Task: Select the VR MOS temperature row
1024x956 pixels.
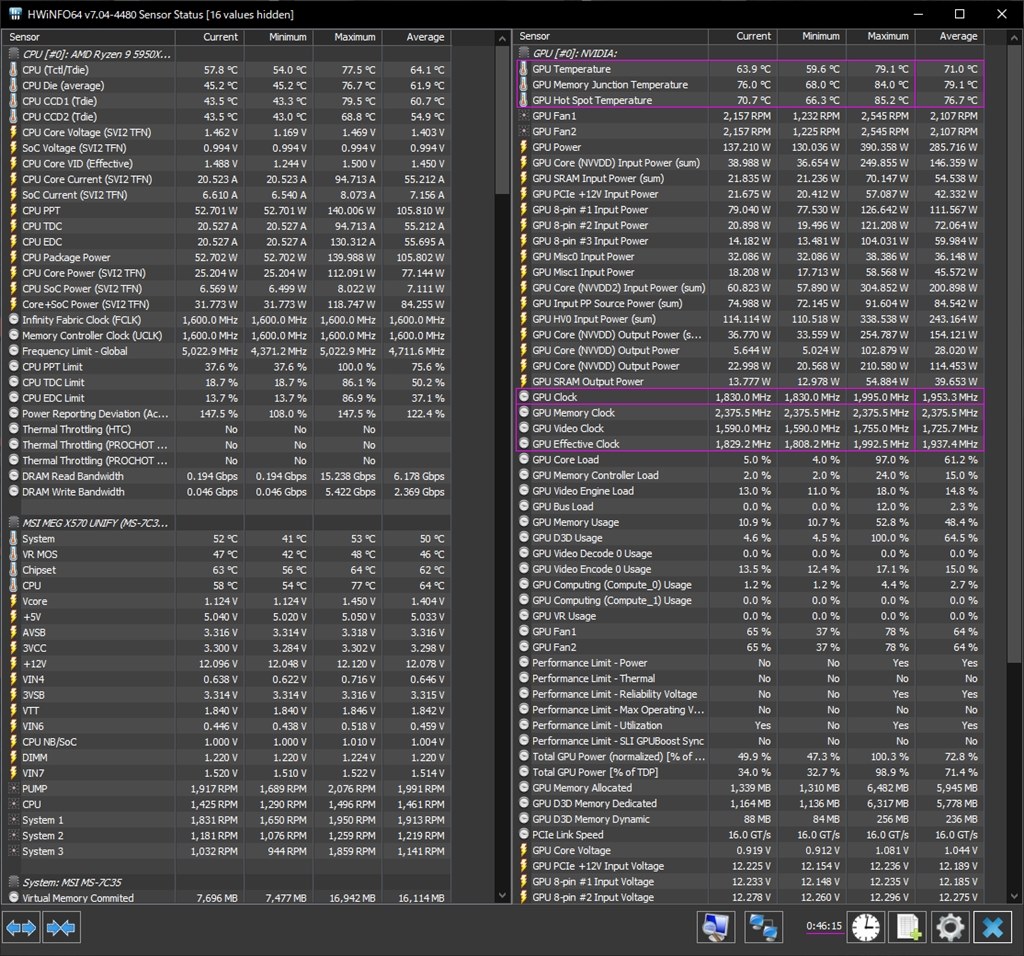Action: click(x=227, y=554)
